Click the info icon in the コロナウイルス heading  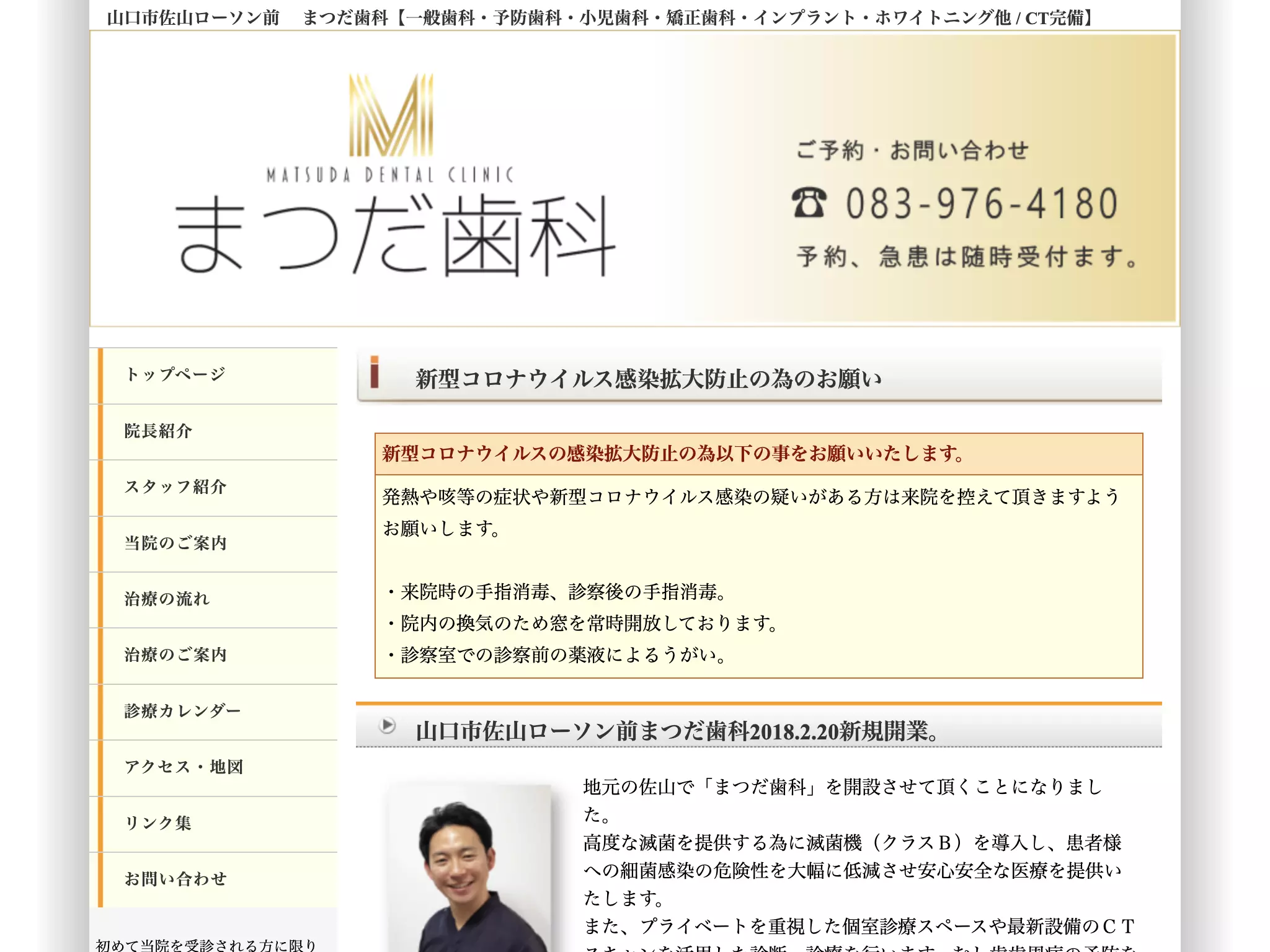coord(374,372)
